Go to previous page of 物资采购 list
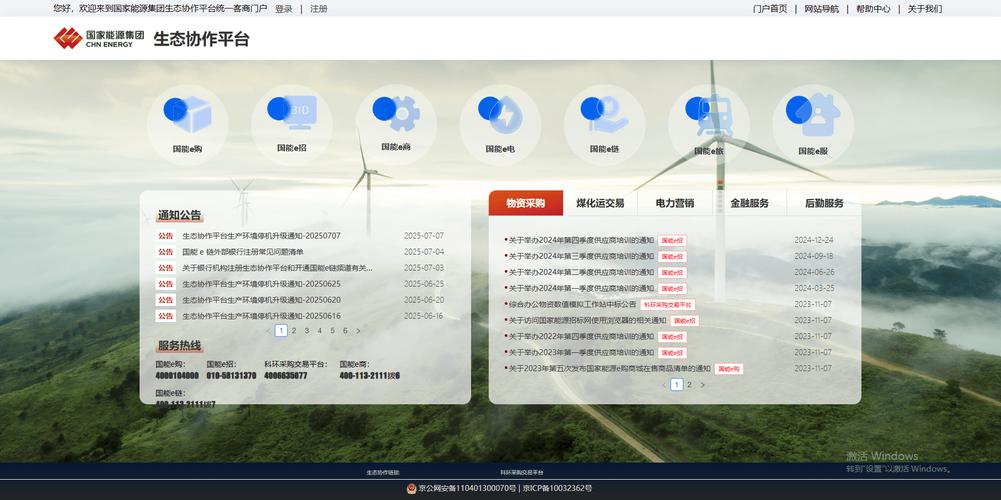Image resolution: width=1001 pixels, height=500 pixels. [x=664, y=384]
